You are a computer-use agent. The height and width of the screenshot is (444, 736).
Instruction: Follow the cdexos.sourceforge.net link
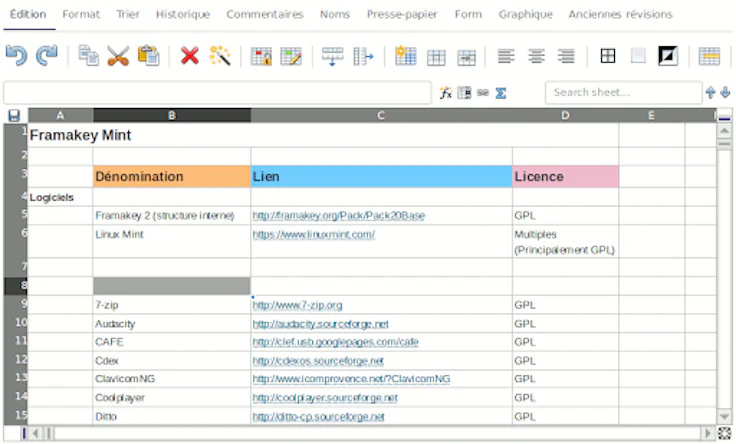[318, 361]
